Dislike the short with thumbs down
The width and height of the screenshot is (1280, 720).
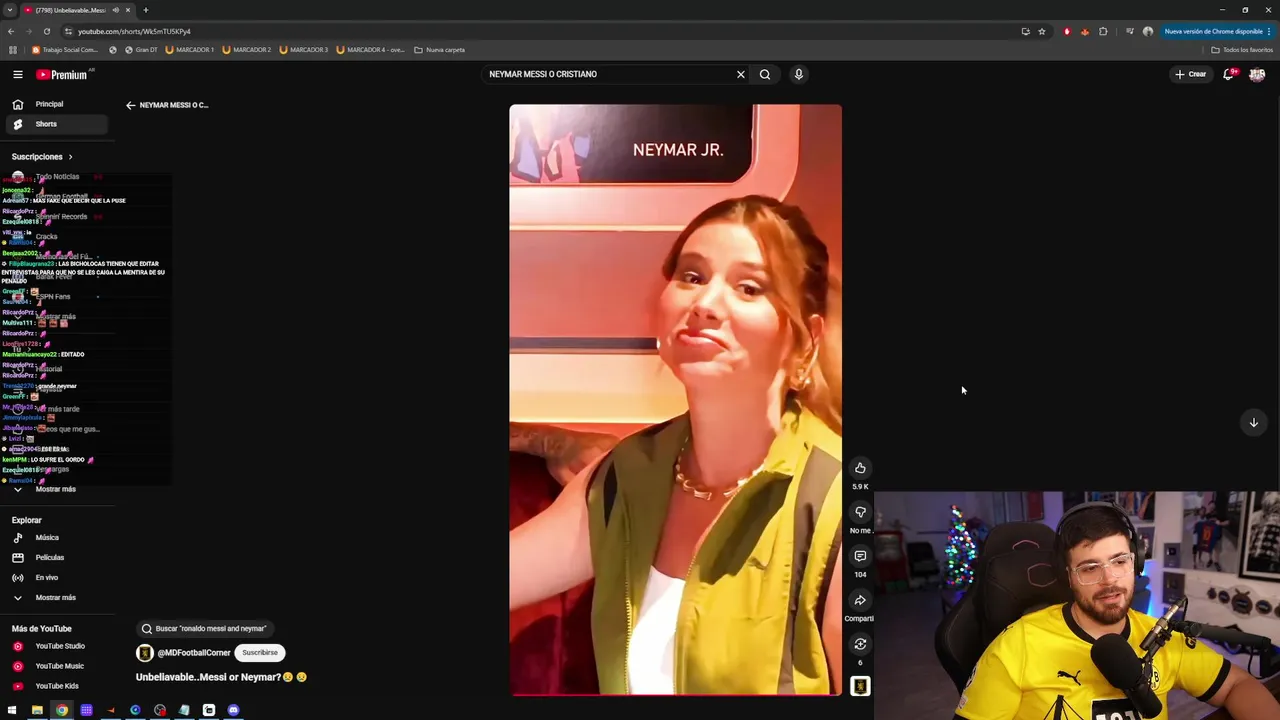(x=860, y=512)
